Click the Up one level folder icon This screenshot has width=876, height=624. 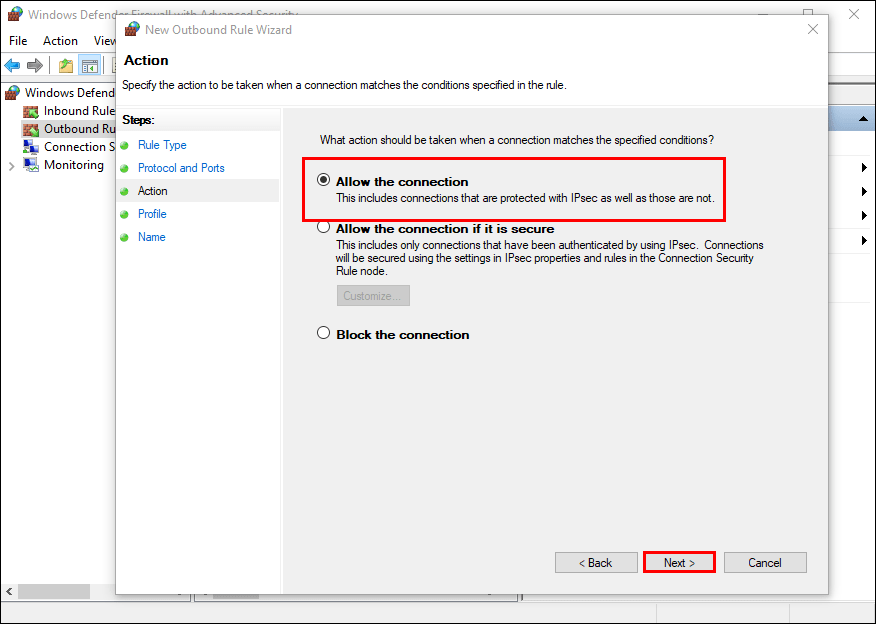(66, 65)
